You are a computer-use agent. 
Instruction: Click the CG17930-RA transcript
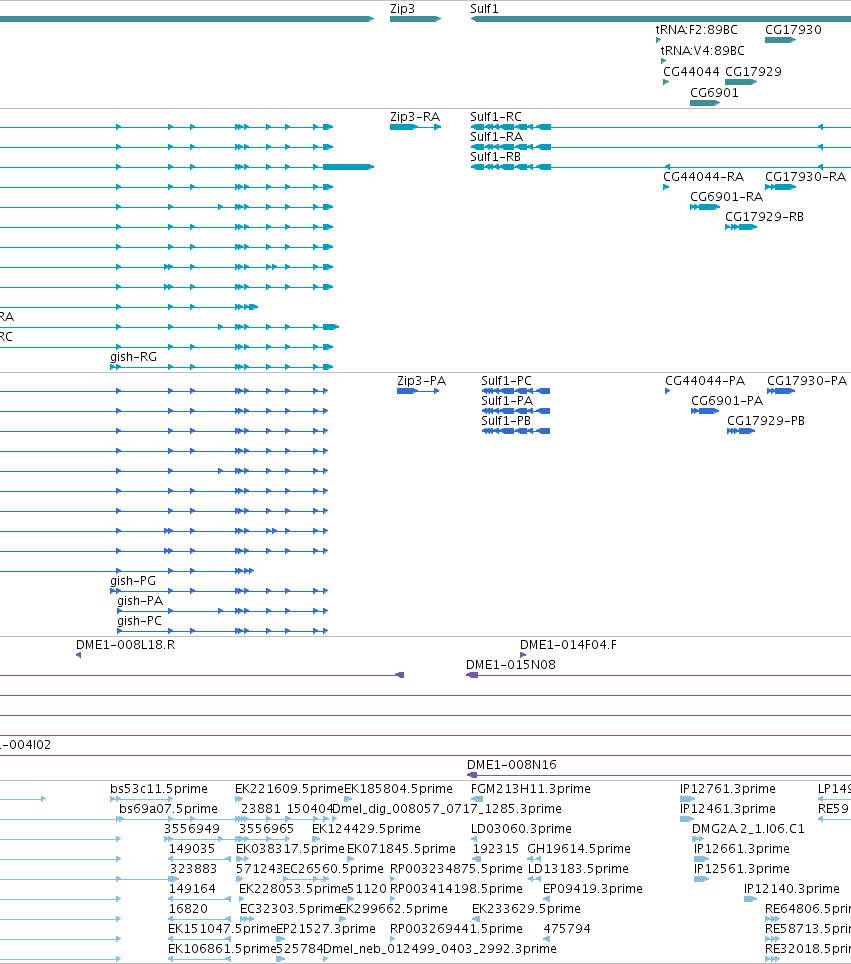point(780,187)
